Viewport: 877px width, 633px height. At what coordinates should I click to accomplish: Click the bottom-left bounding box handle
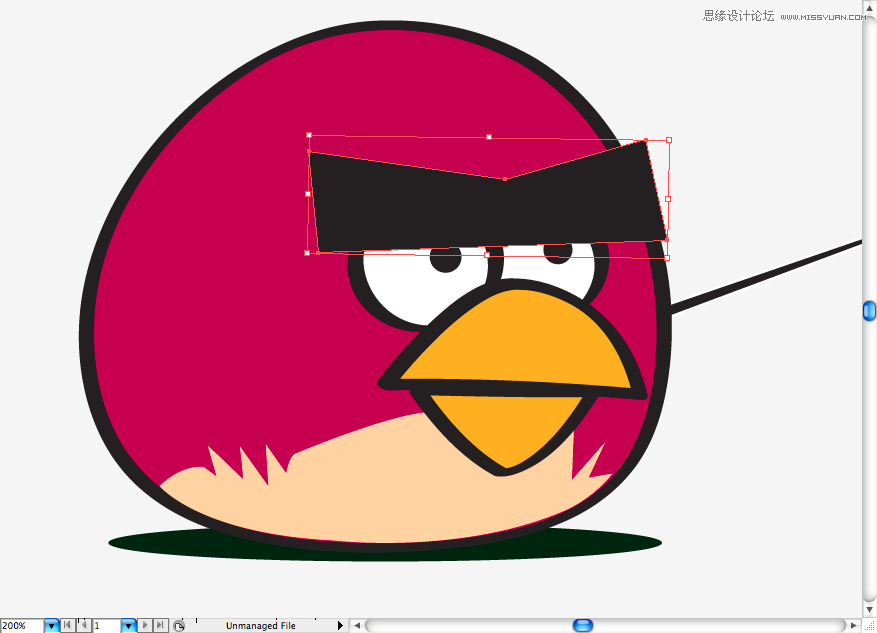(x=307, y=253)
